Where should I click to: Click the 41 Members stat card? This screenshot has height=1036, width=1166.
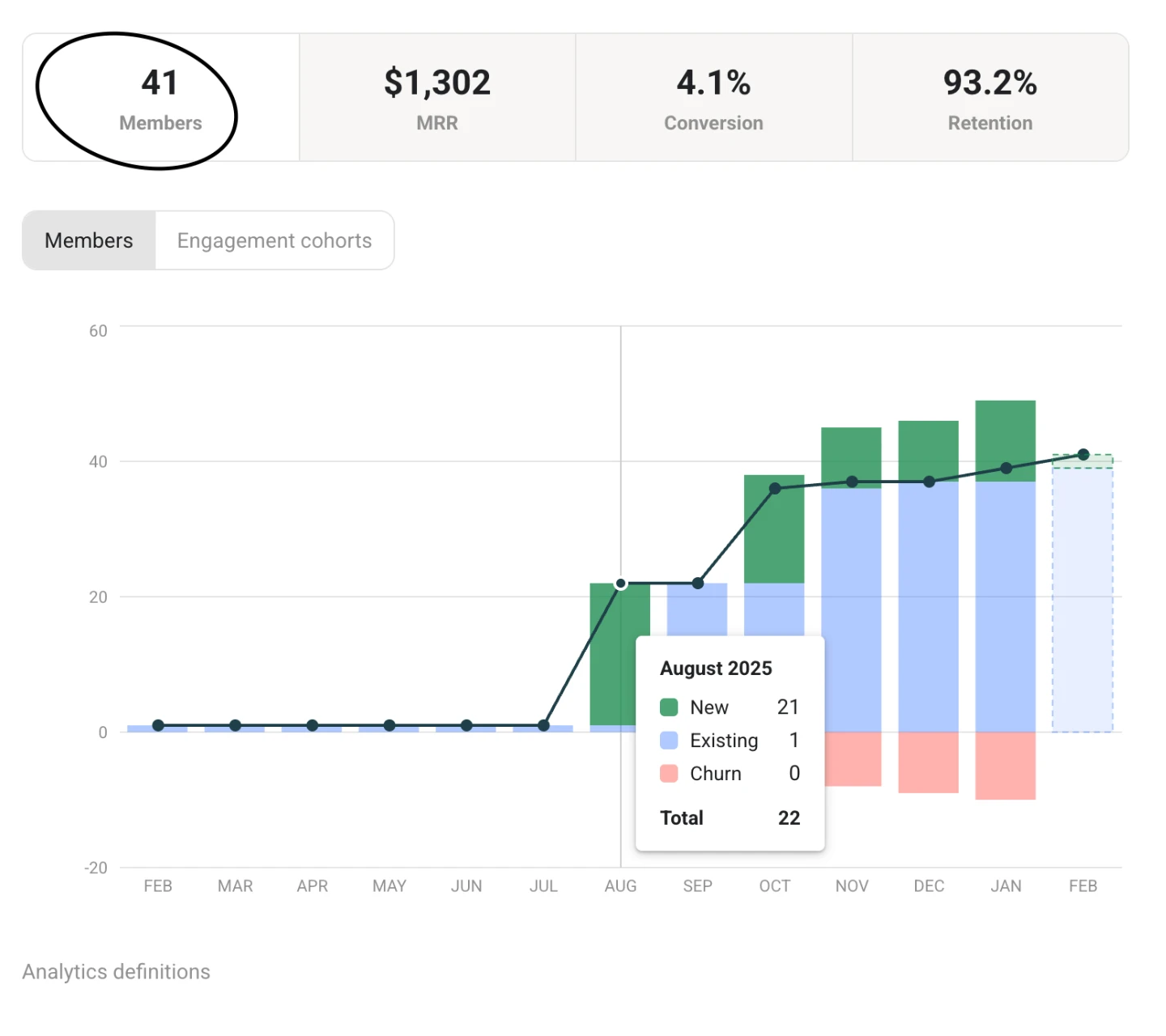[161, 98]
